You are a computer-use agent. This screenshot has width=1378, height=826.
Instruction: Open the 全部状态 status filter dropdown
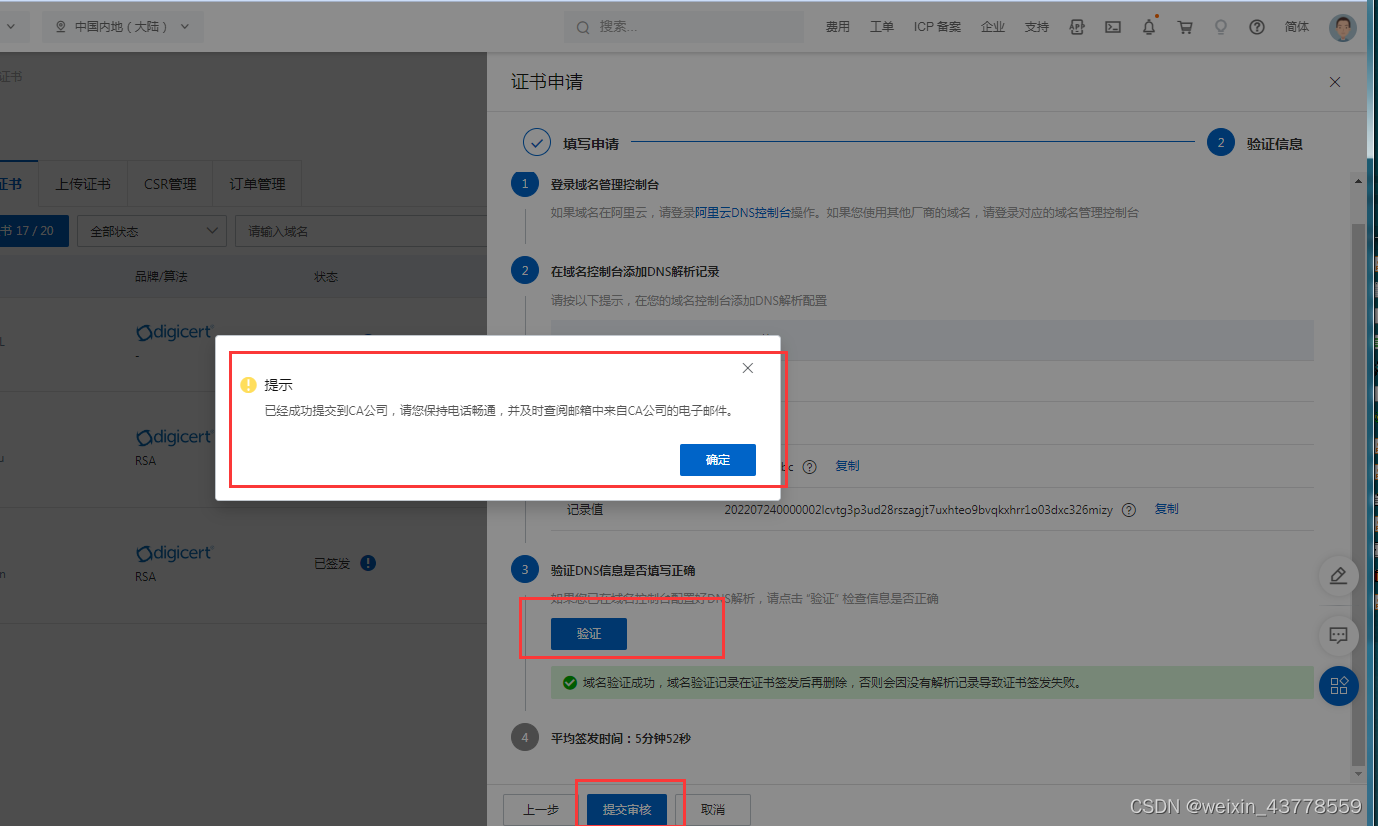[x=152, y=231]
